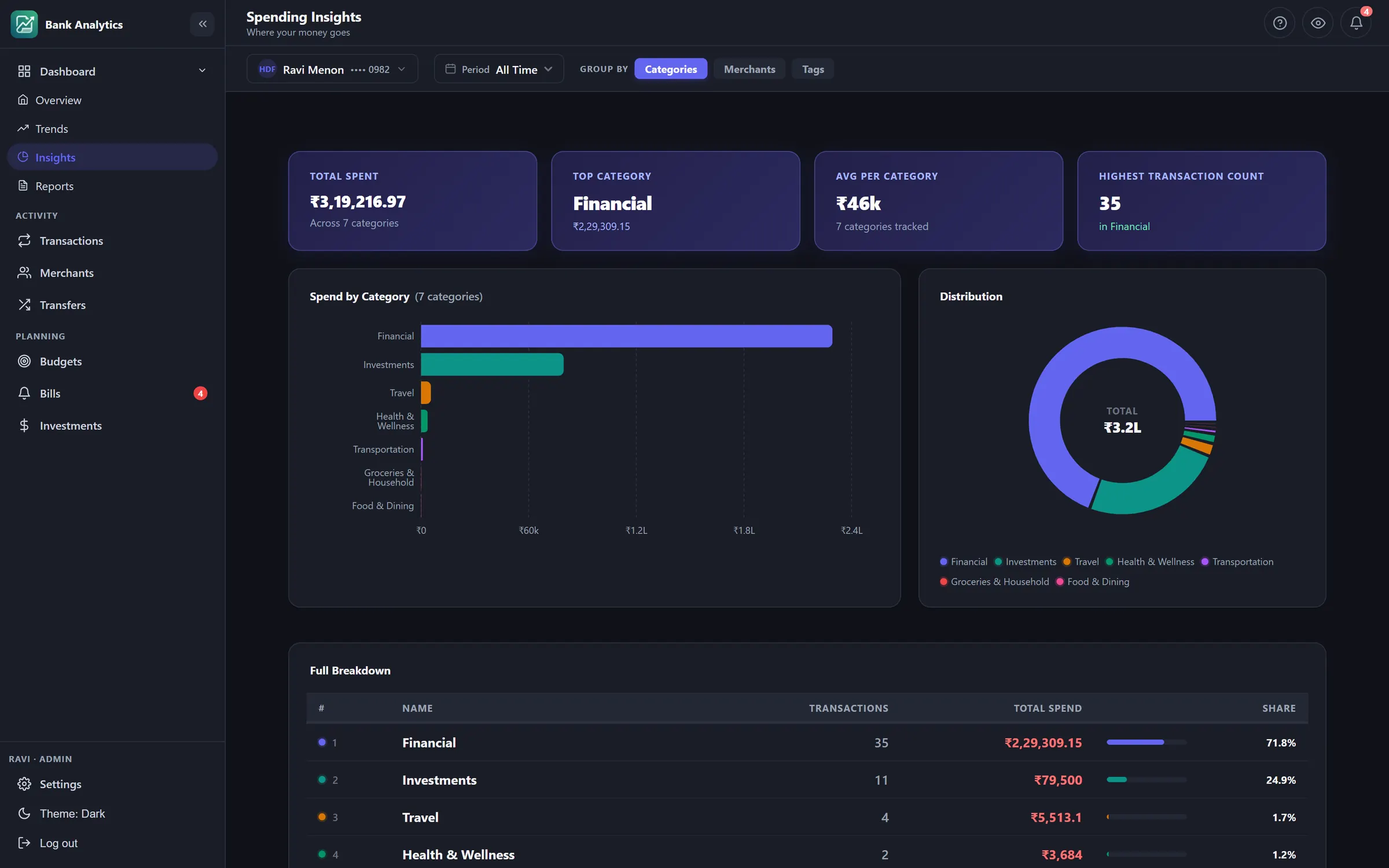Click Investments row share progress bar
This screenshot has width=1389, height=868.
click(1147, 779)
